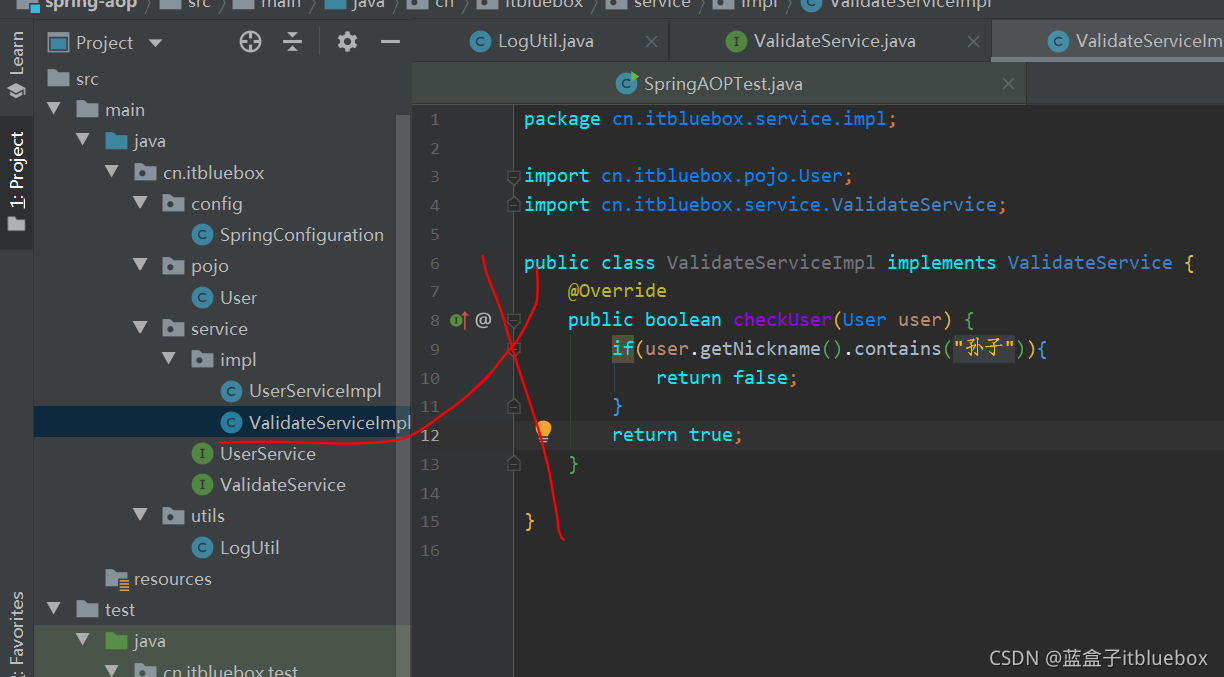Click the fold end marker on line 11
1224x677 pixels.
(513, 406)
